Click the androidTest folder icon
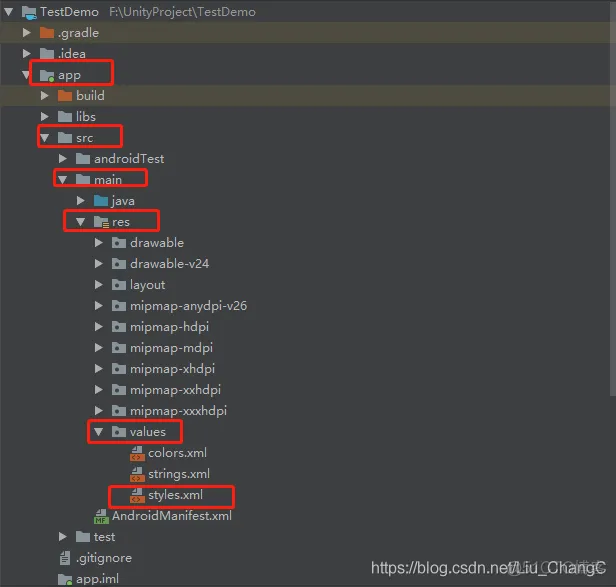Image resolution: width=616 pixels, height=587 pixels. click(83, 158)
